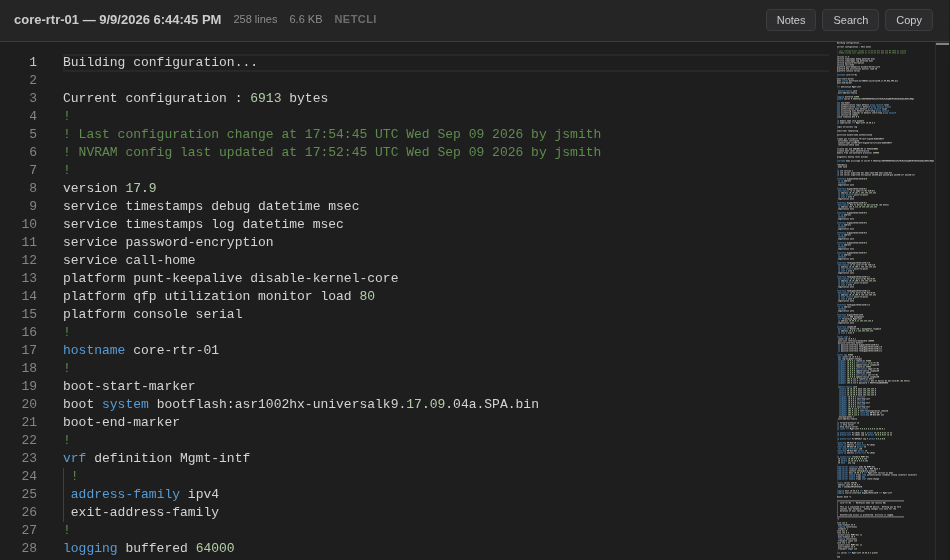The width and height of the screenshot is (950, 560).
Task: Click line number 17
Action: (29, 350)
